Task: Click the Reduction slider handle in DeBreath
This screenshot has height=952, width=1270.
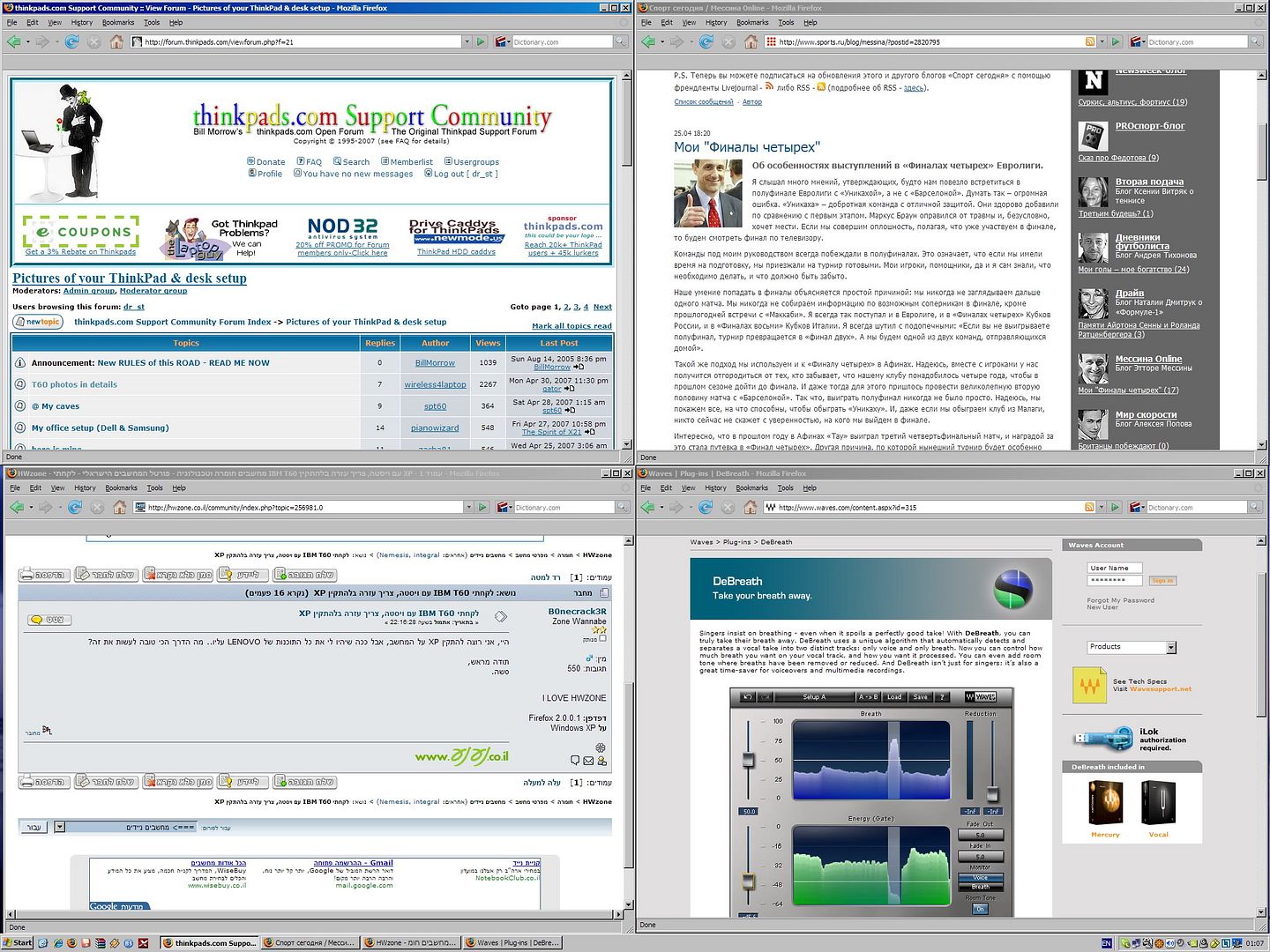Action: (x=992, y=793)
